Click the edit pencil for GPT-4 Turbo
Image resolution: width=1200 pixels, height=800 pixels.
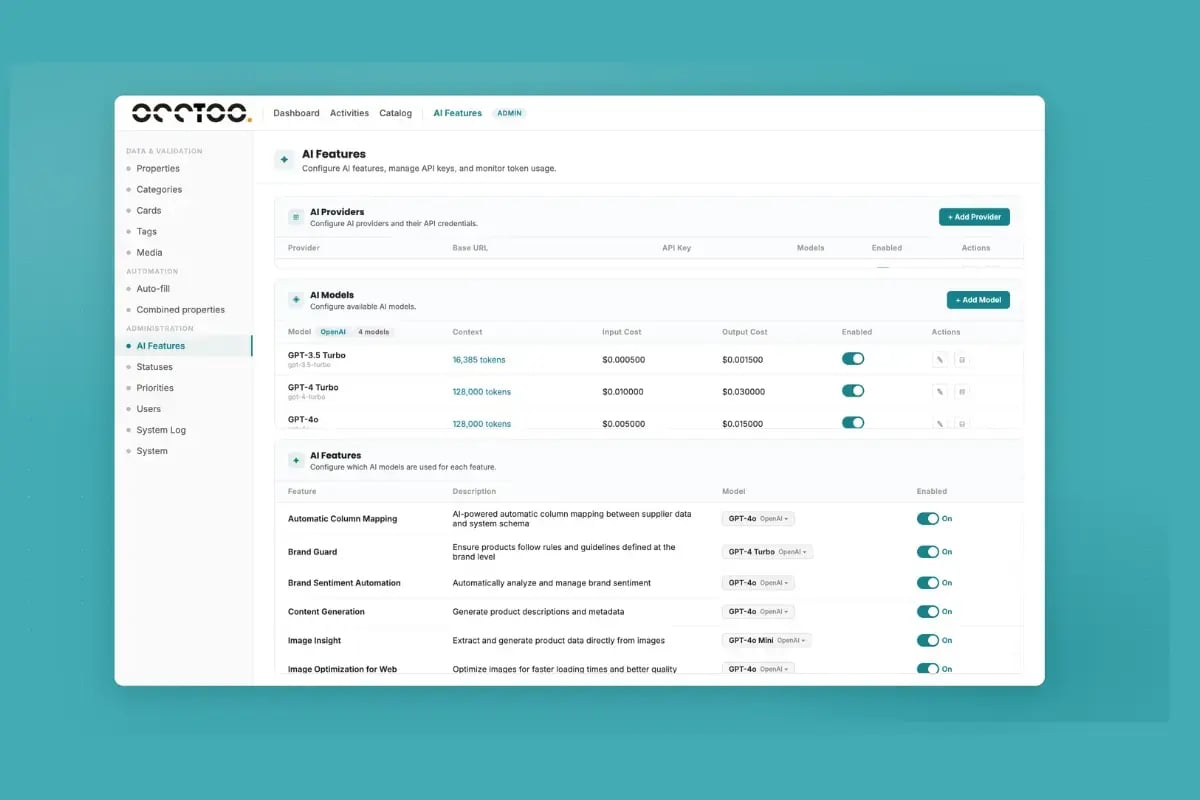click(939, 391)
